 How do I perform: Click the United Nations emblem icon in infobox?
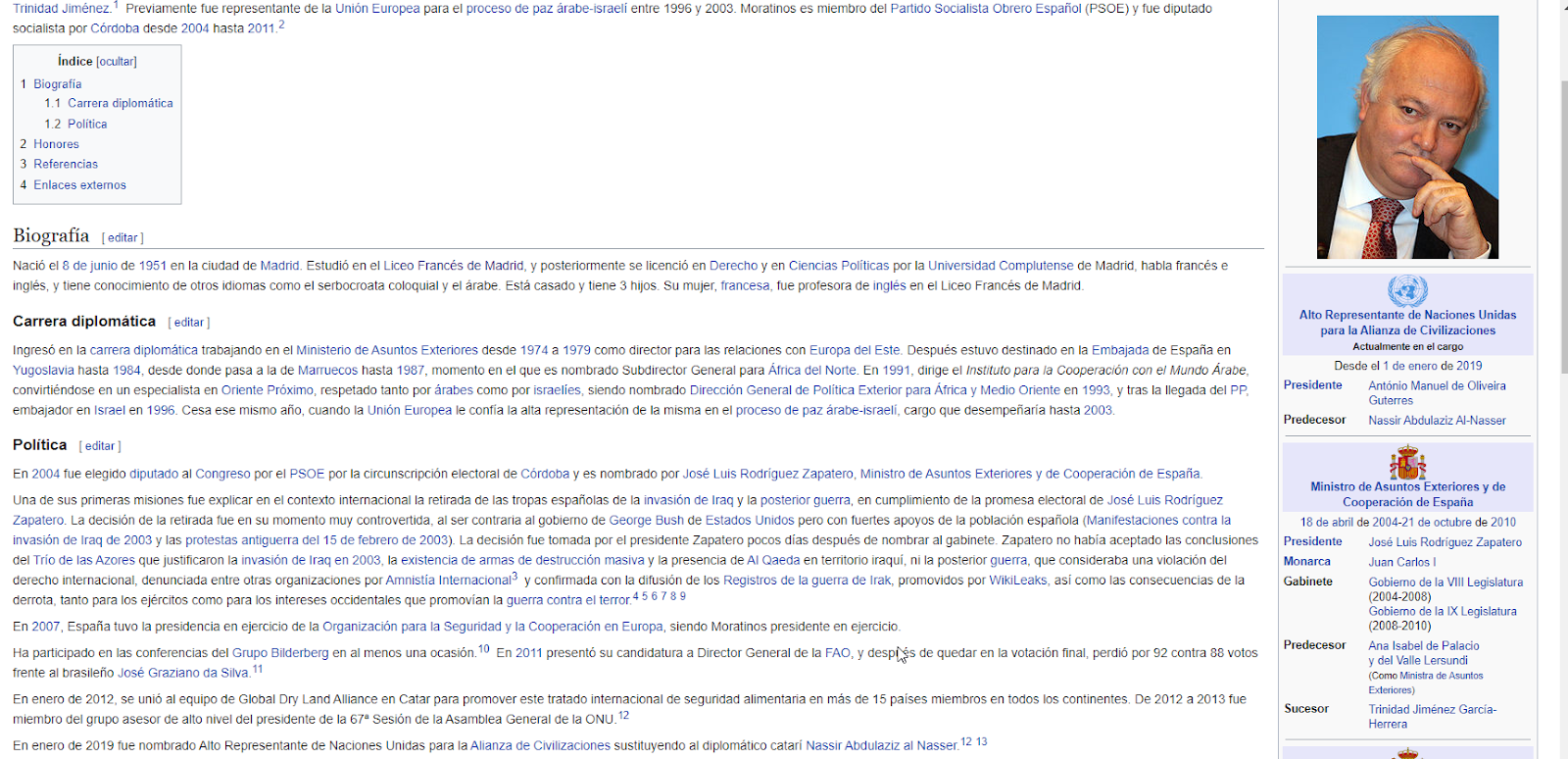(1407, 290)
